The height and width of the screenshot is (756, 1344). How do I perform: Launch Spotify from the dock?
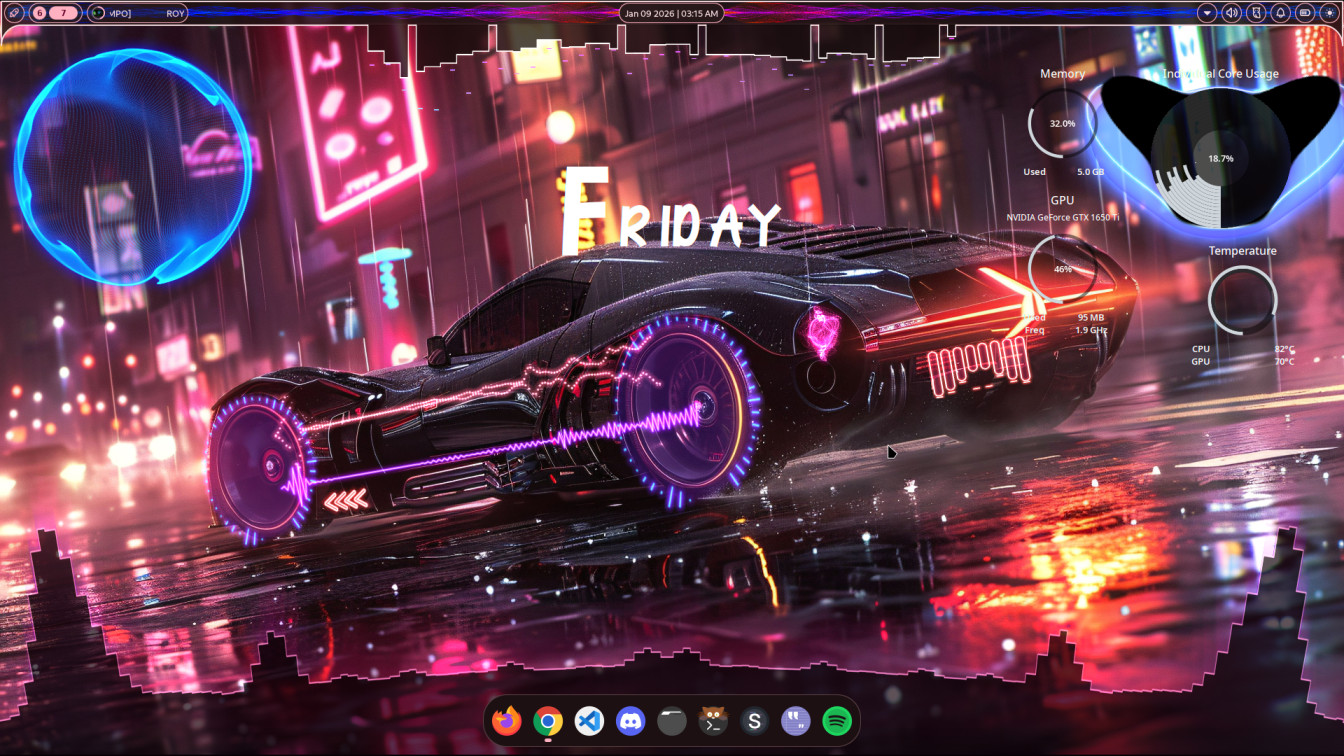(x=836, y=720)
